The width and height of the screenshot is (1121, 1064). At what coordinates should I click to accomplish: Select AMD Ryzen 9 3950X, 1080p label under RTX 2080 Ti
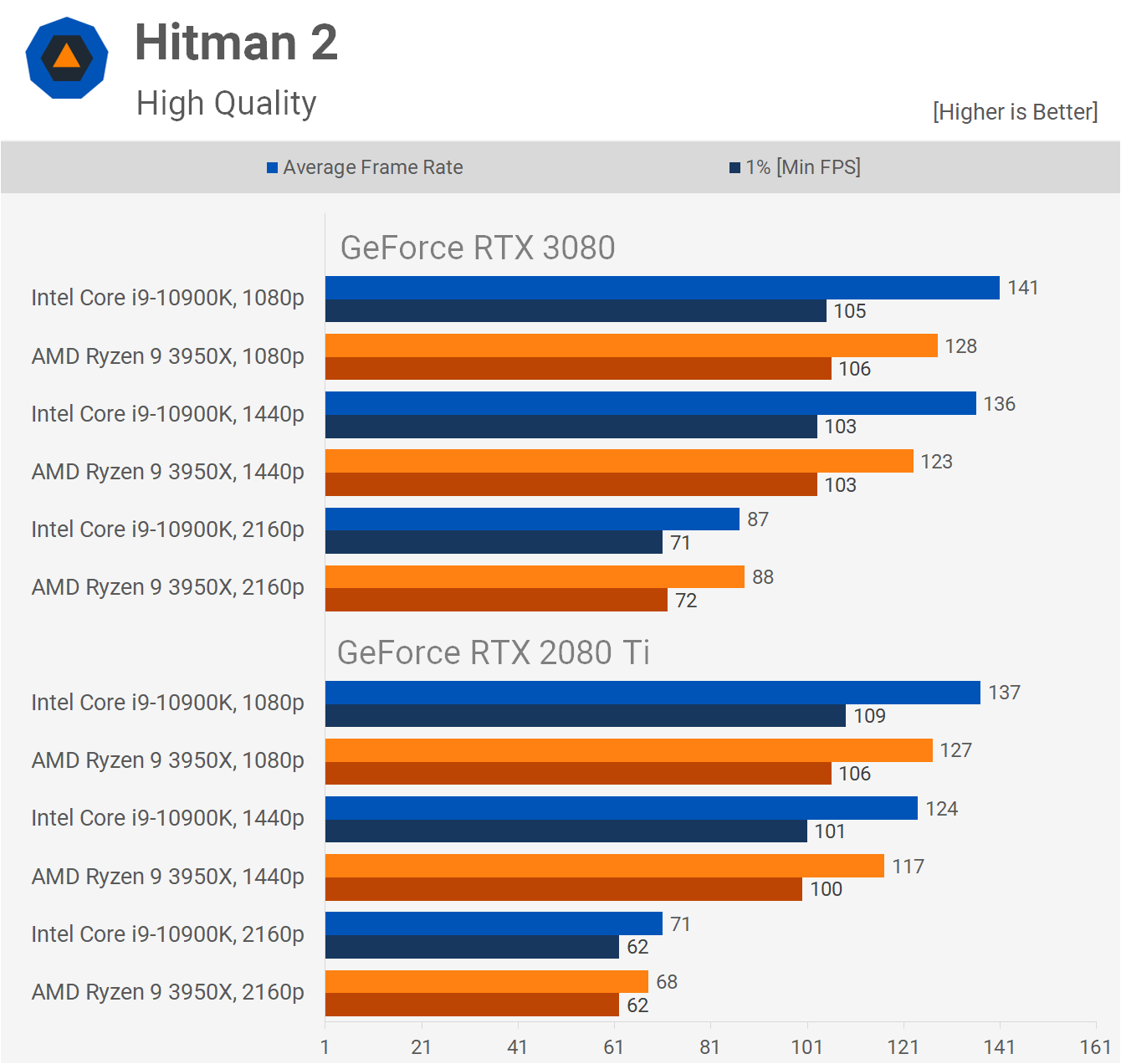tap(168, 760)
